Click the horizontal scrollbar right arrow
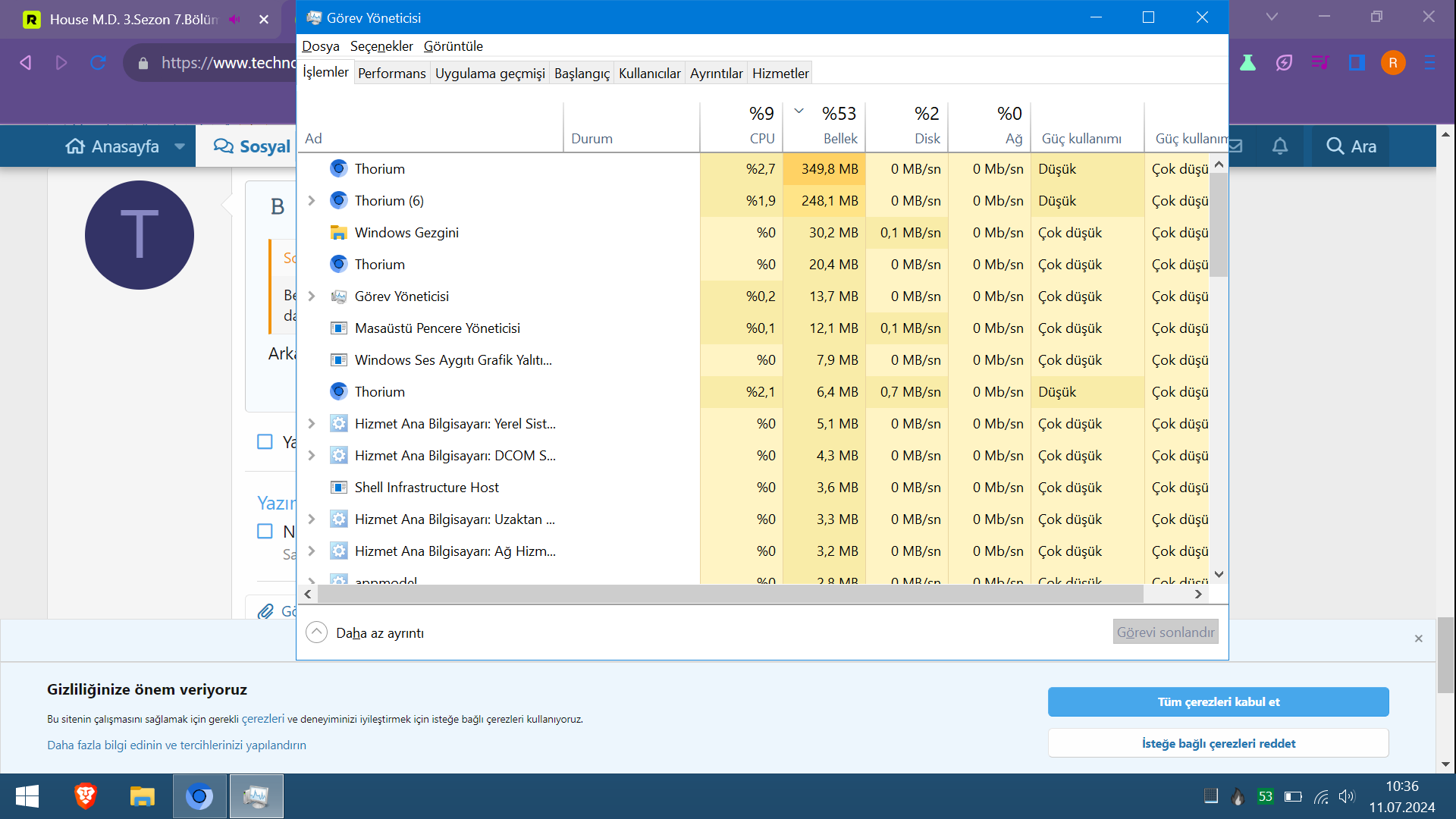 1198,595
